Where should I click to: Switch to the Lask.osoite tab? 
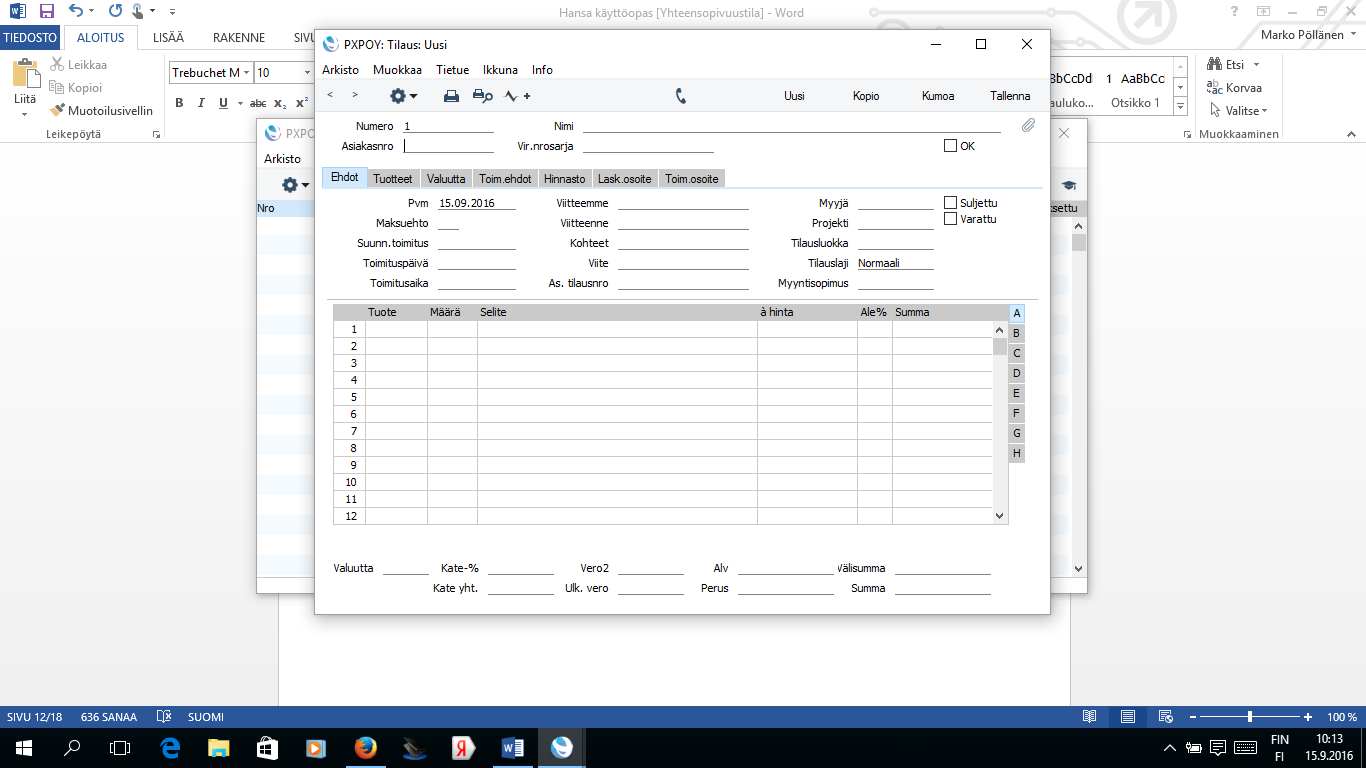tap(625, 179)
